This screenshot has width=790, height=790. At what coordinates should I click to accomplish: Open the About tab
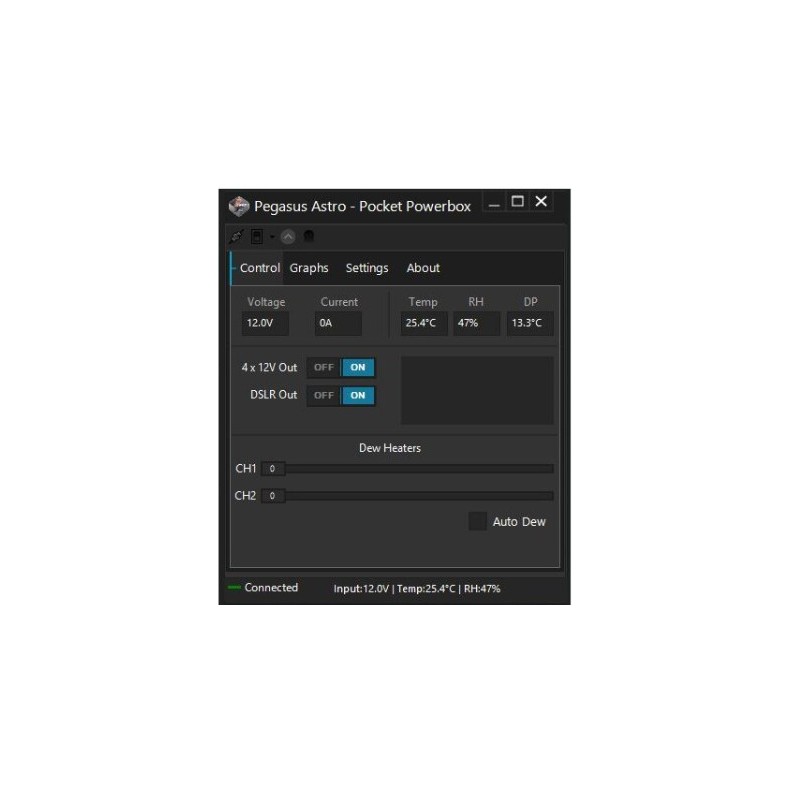(x=423, y=268)
